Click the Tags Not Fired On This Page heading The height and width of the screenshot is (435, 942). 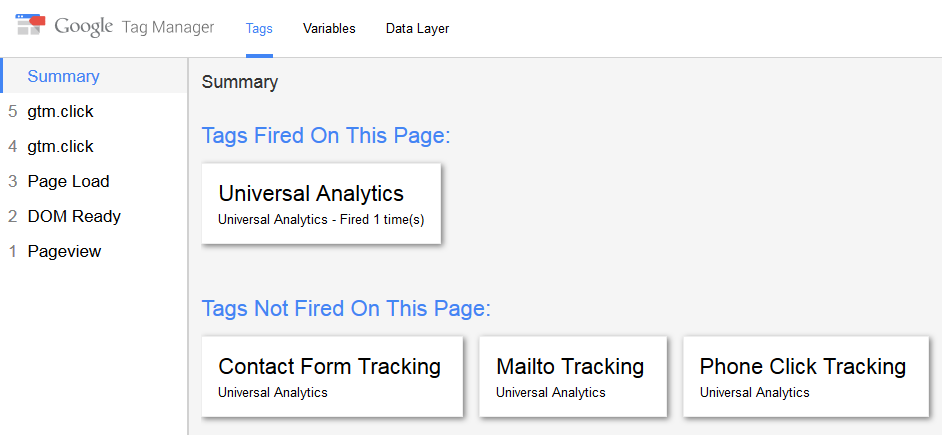[346, 308]
